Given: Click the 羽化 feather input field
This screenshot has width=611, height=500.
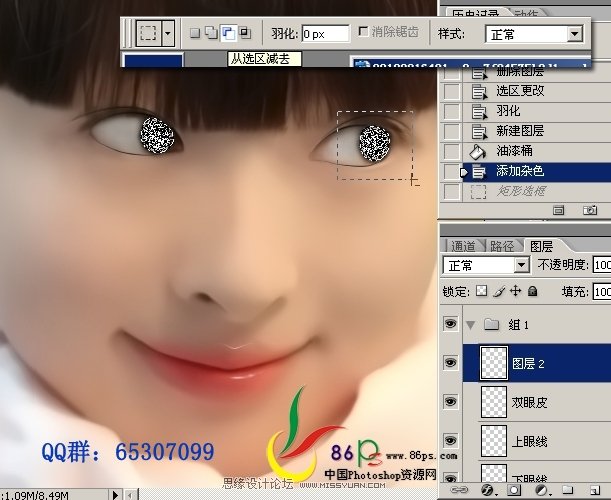Looking at the screenshot, I should point(325,34).
